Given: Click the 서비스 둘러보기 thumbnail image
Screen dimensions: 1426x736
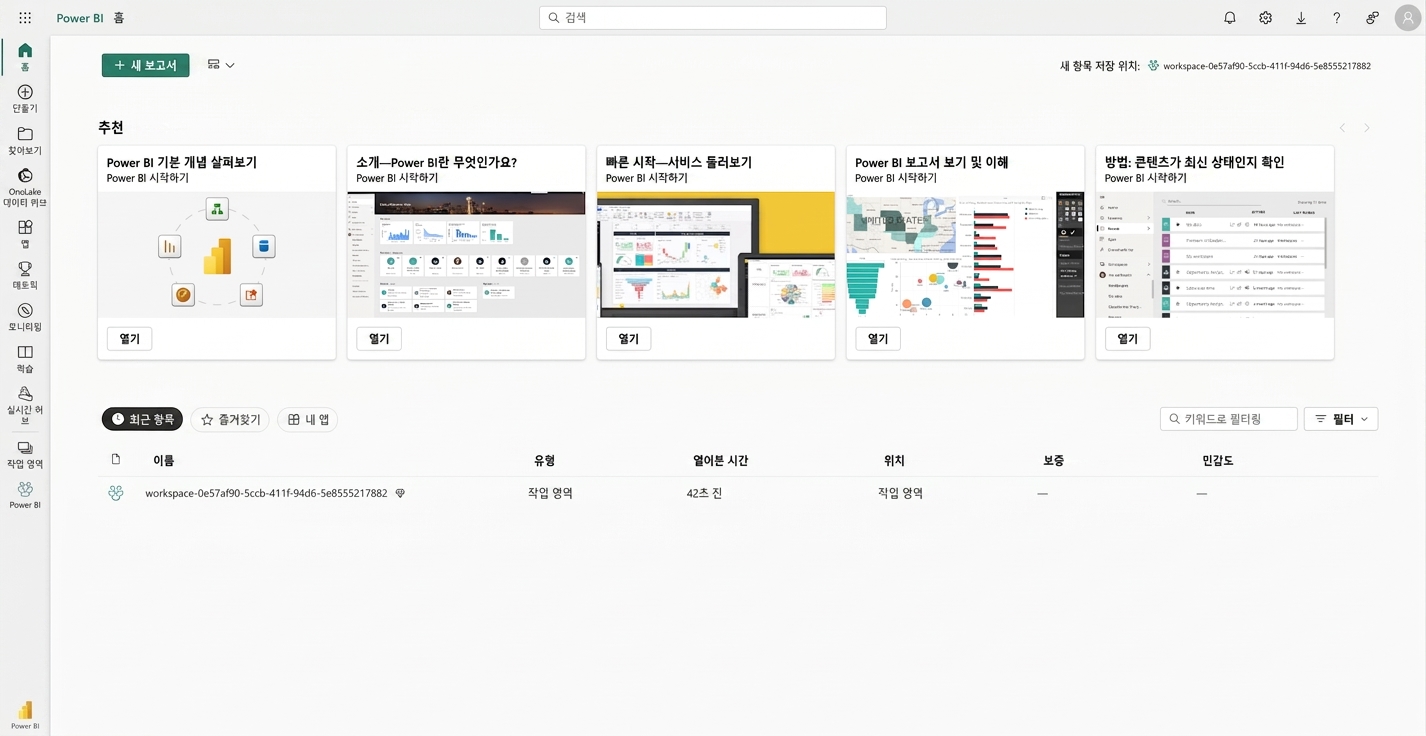Looking at the screenshot, I should tap(716, 255).
